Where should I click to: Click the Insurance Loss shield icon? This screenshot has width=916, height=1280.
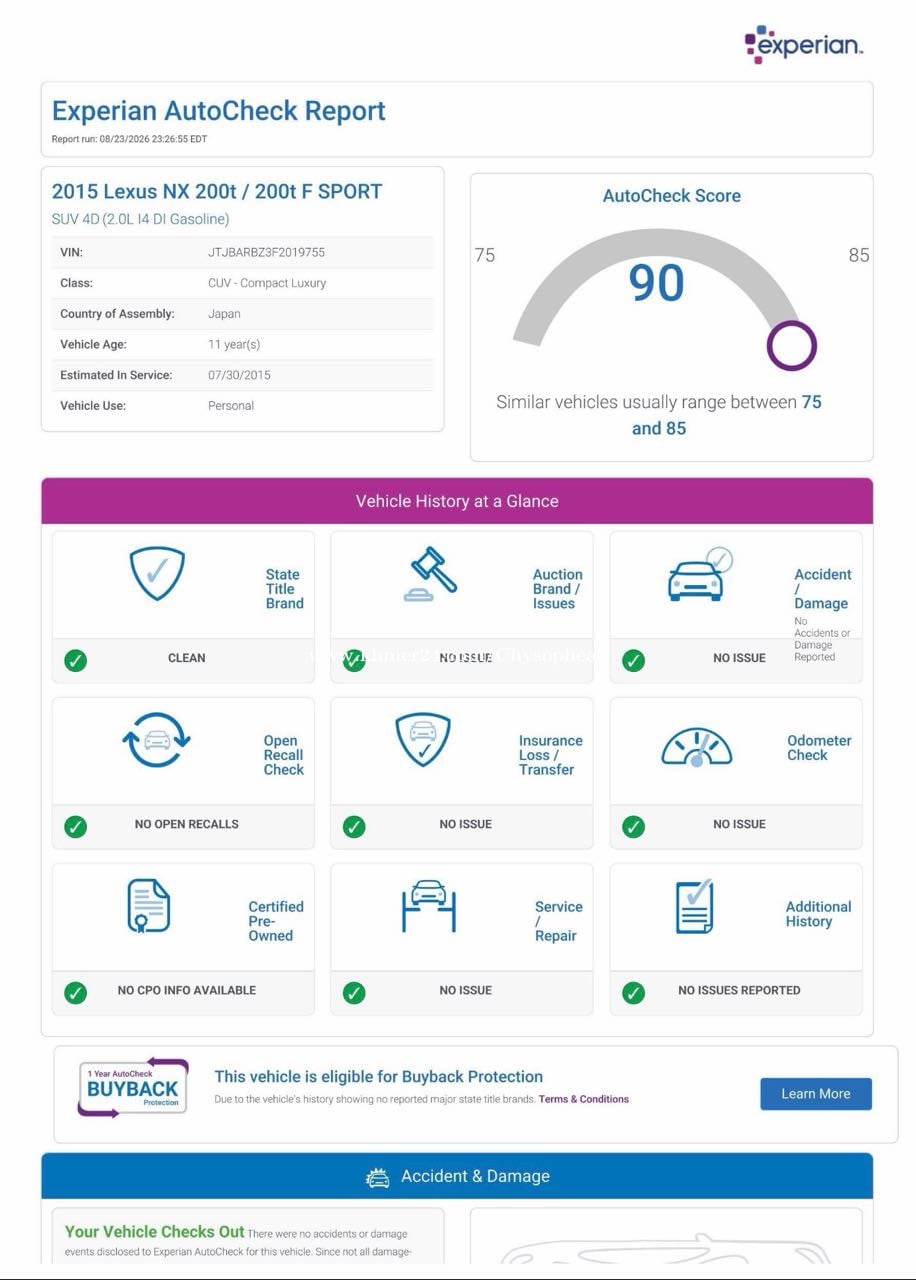423,740
